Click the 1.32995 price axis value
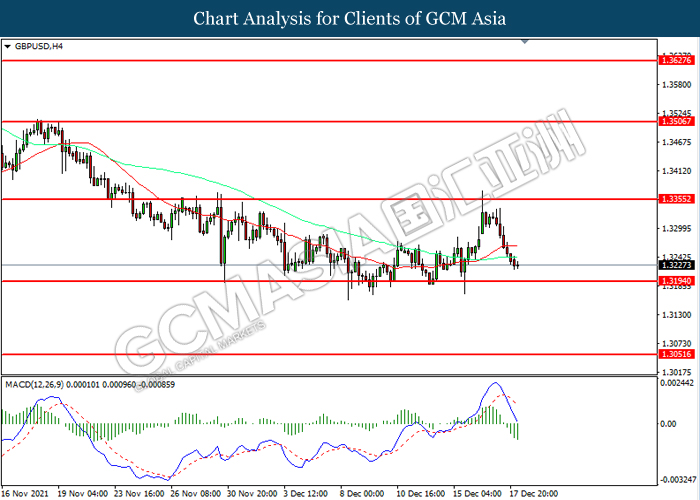Image resolution: width=700 pixels, height=500 pixels. click(676, 229)
